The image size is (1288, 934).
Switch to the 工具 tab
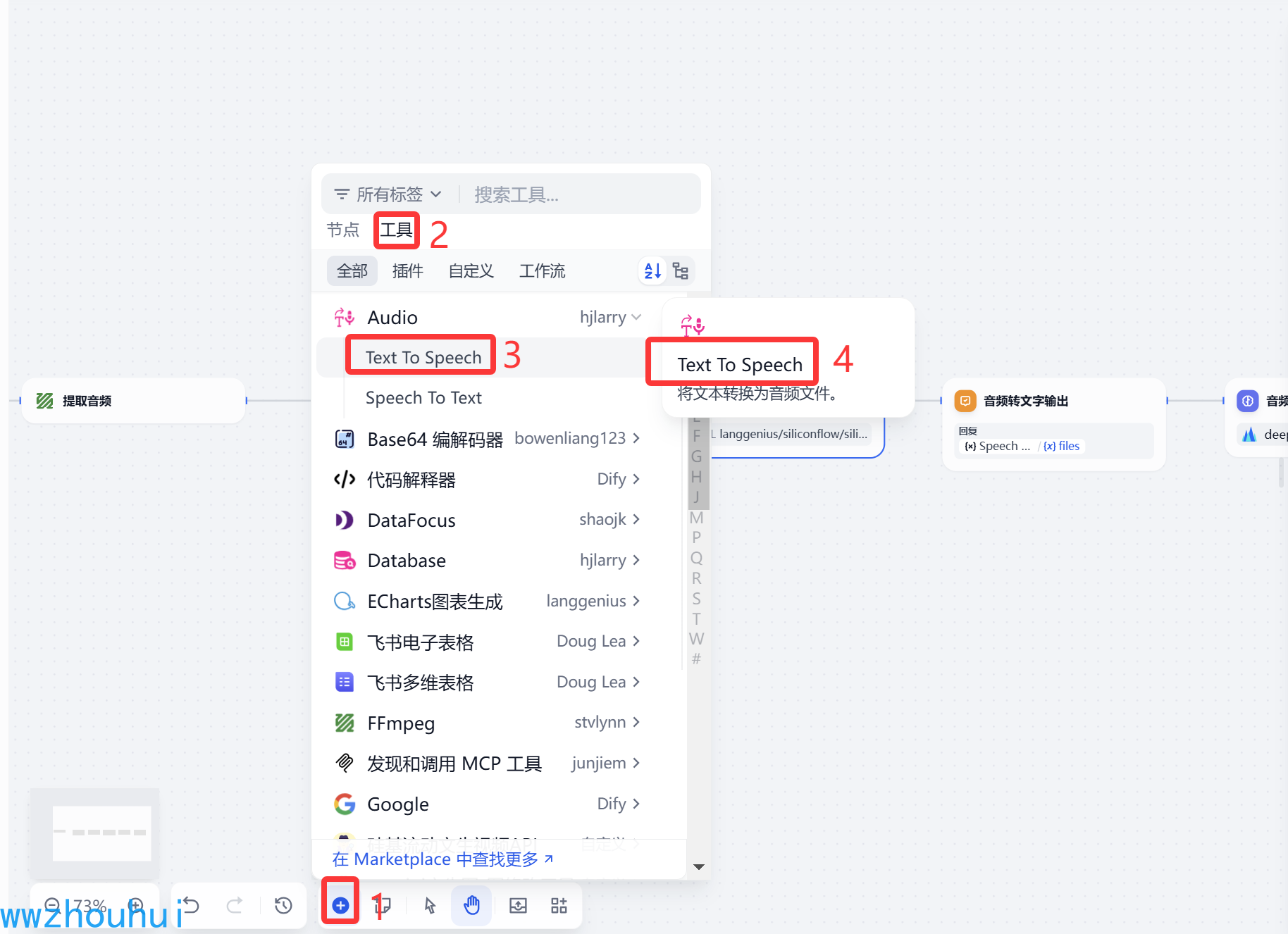tap(396, 230)
